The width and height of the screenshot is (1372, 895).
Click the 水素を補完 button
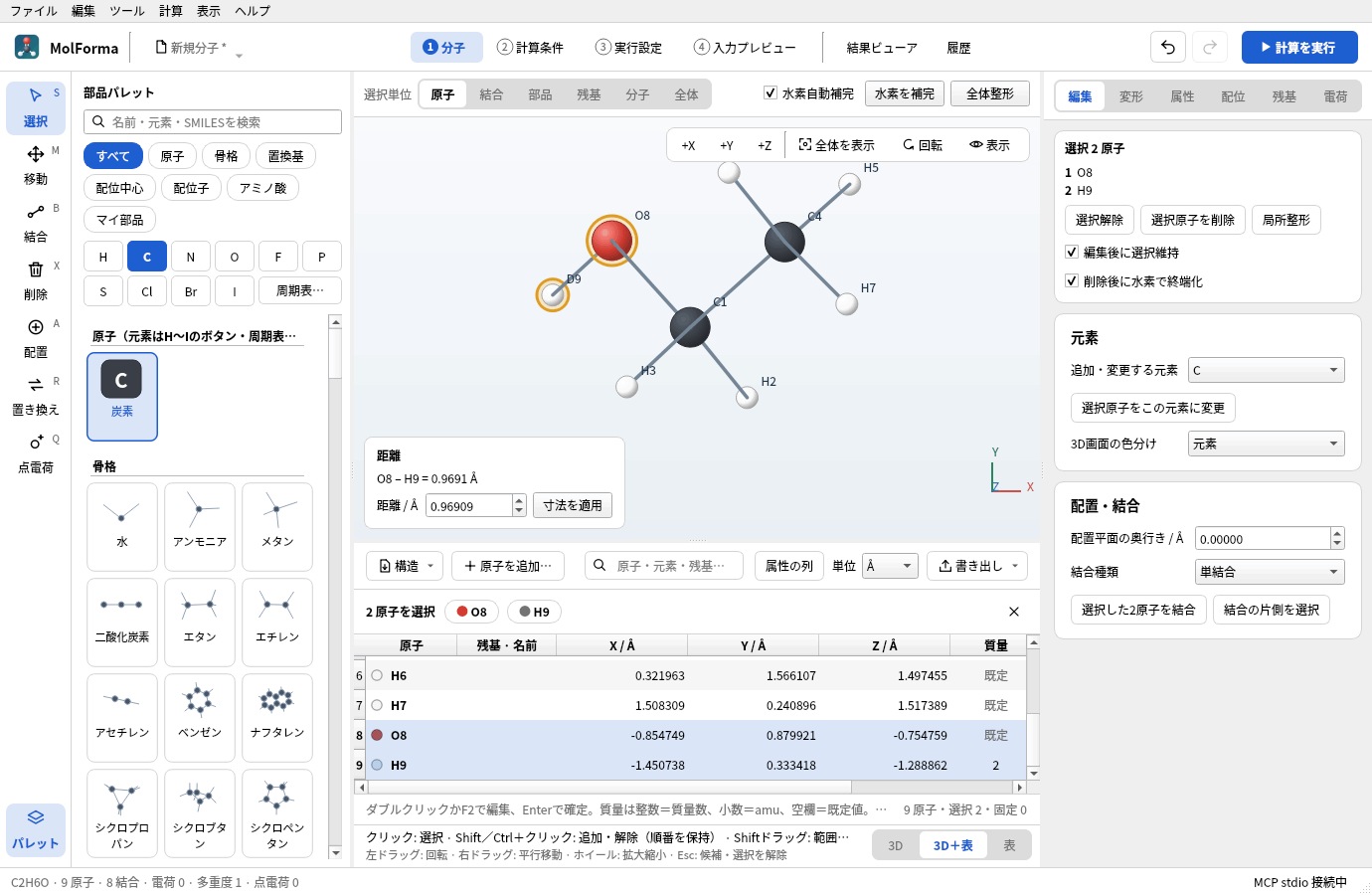click(905, 93)
